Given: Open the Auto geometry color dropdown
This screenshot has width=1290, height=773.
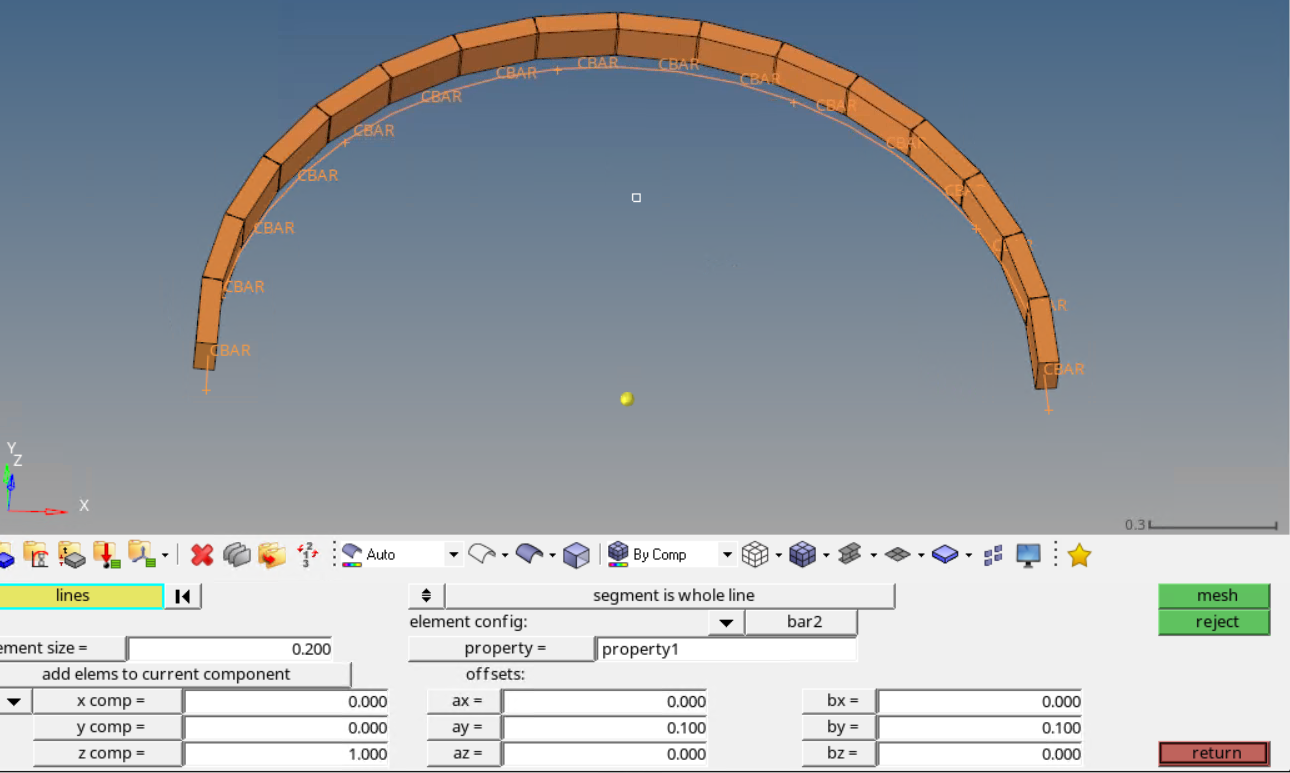Looking at the screenshot, I should pos(453,554).
